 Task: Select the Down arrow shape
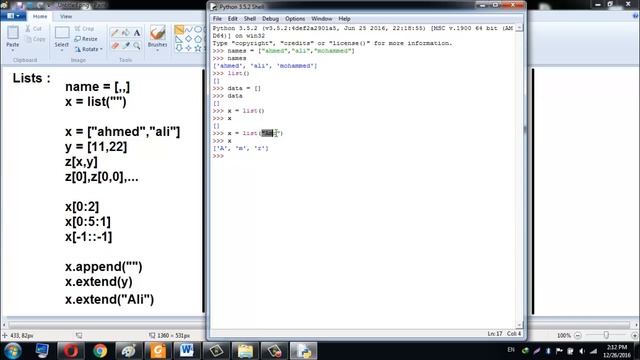click(x=179, y=48)
